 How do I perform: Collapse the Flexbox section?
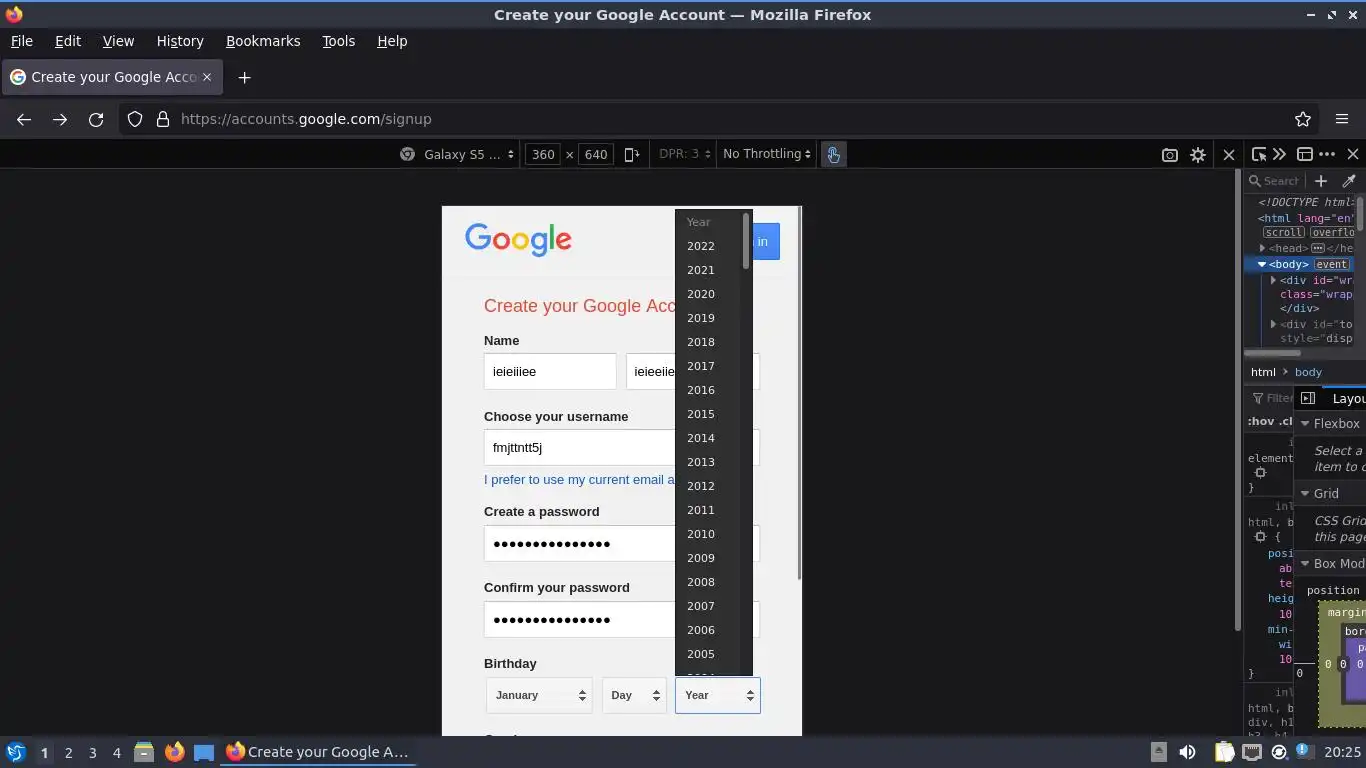coord(1305,424)
